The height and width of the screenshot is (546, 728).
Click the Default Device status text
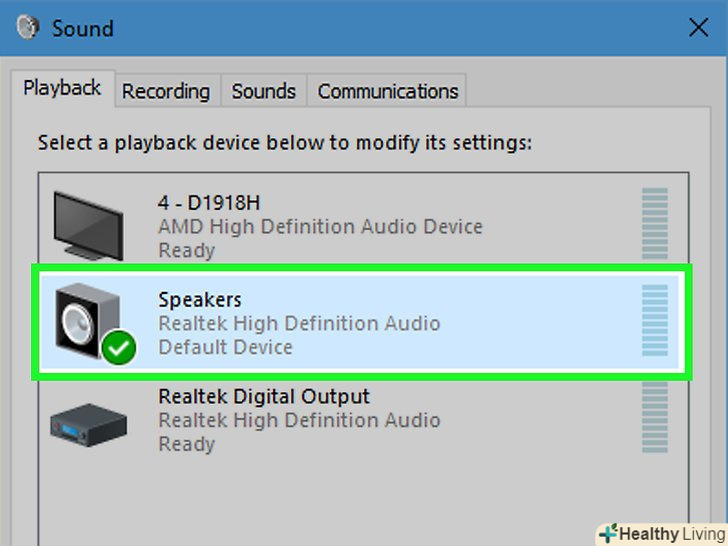225,347
